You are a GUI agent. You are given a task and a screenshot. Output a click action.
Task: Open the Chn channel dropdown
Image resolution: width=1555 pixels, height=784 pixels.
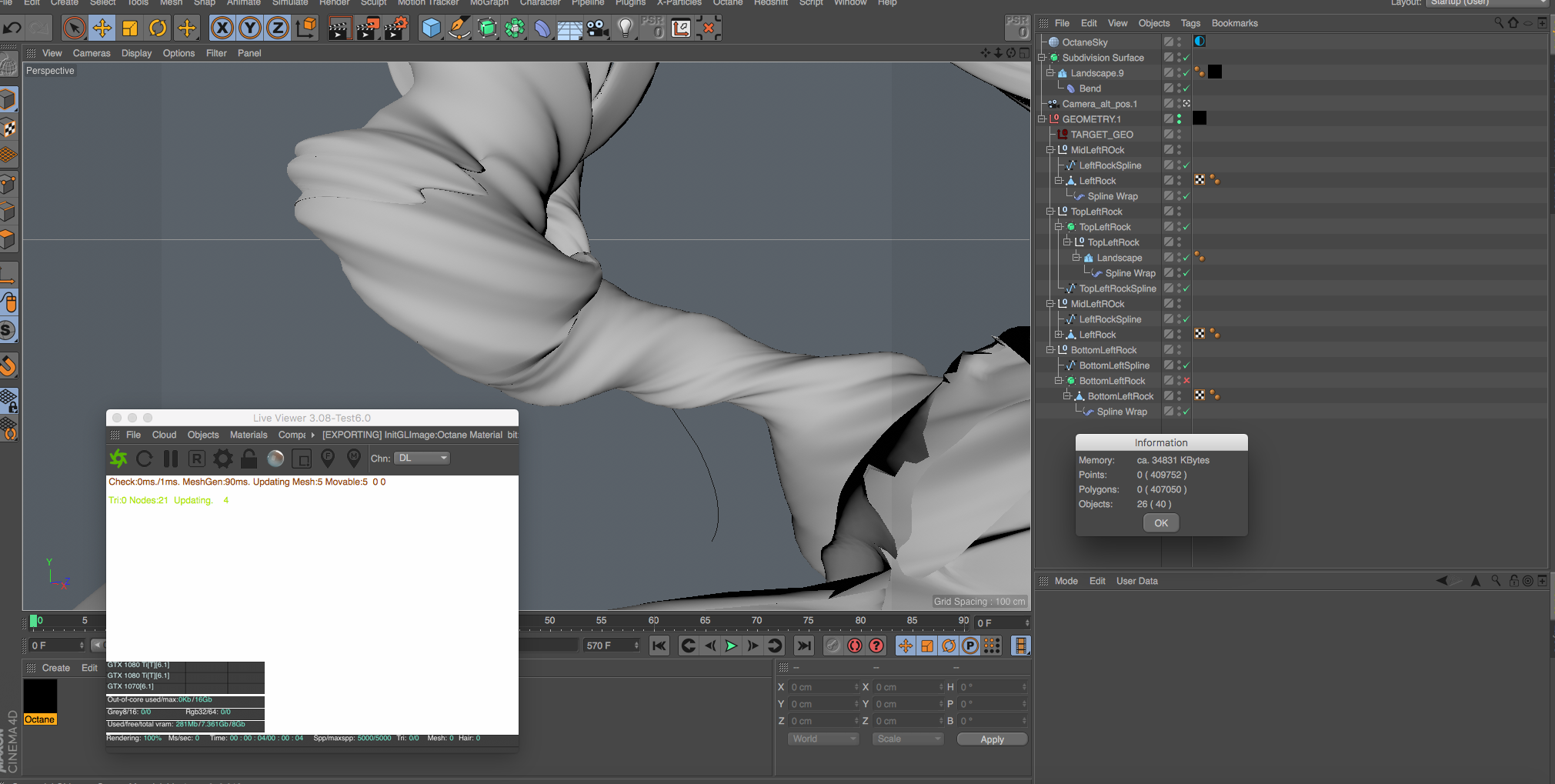click(422, 458)
